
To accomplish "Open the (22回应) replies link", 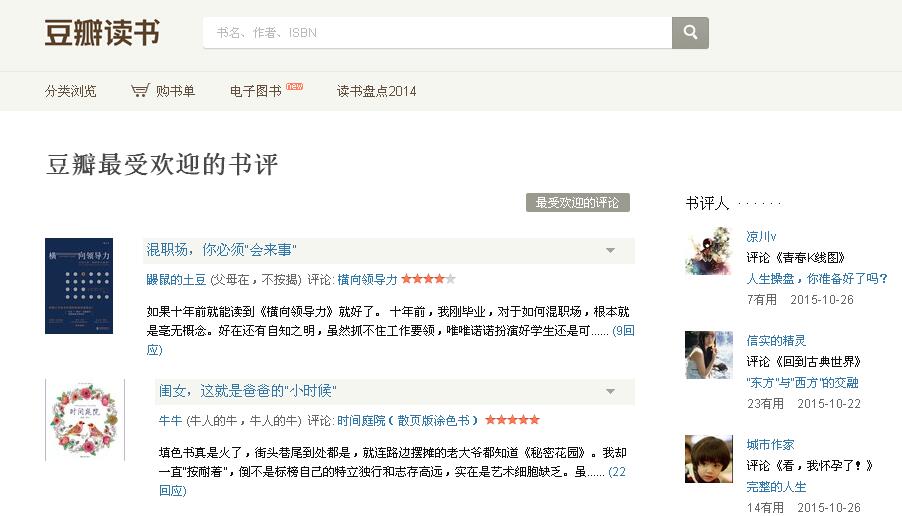I will pos(617,472).
